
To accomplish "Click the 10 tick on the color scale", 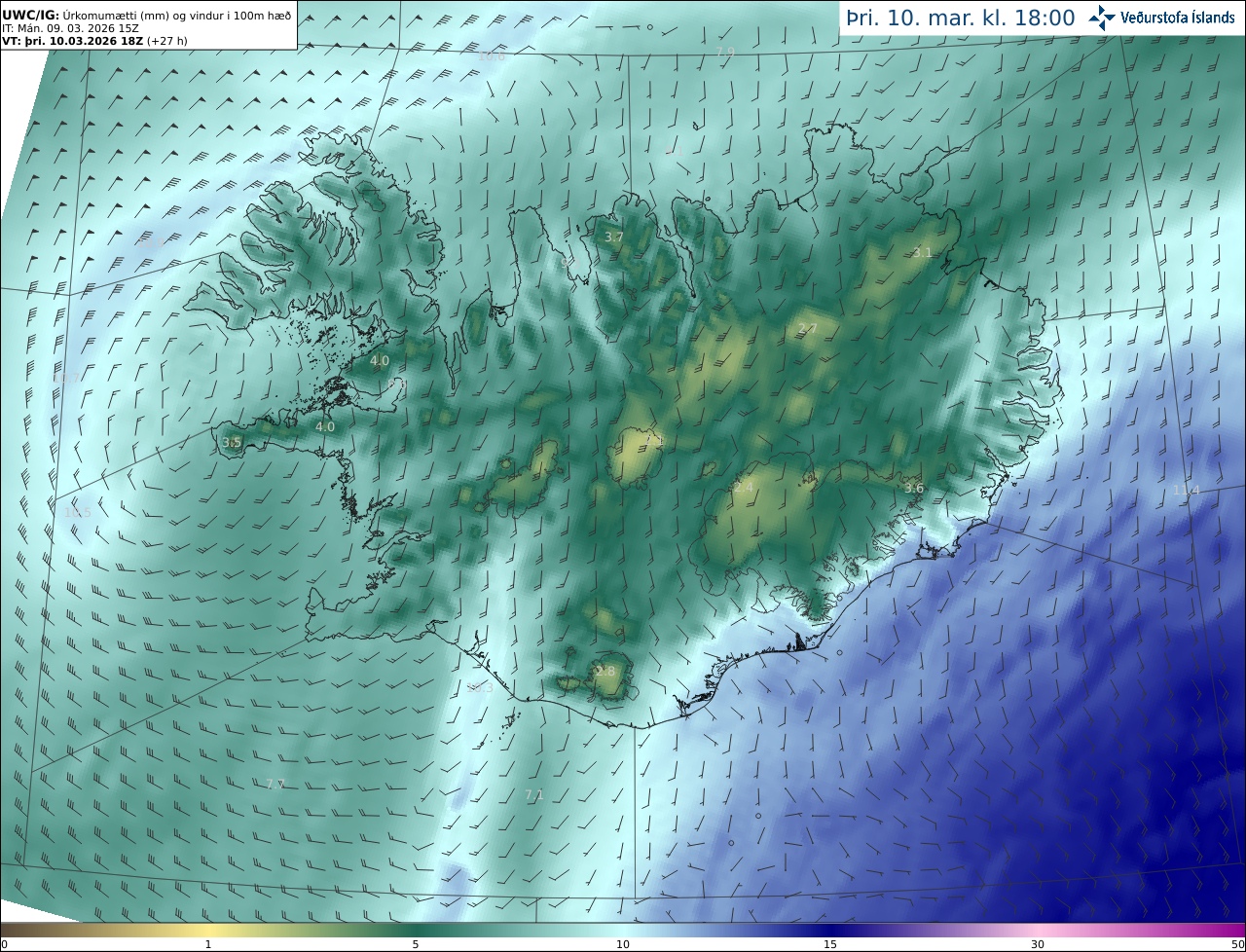I will pyautogui.click(x=623, y=944).
